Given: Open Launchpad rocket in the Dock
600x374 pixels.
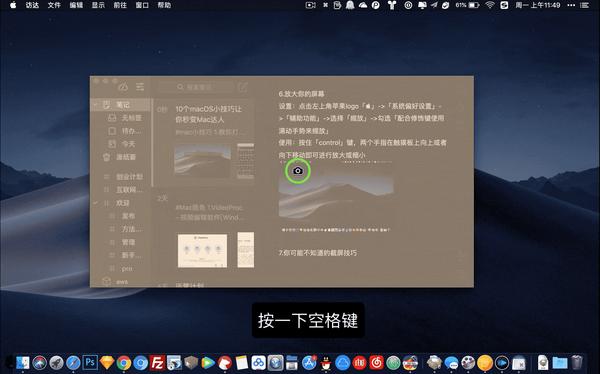Looking at the screenshot, I should click(x=56, y=362).
